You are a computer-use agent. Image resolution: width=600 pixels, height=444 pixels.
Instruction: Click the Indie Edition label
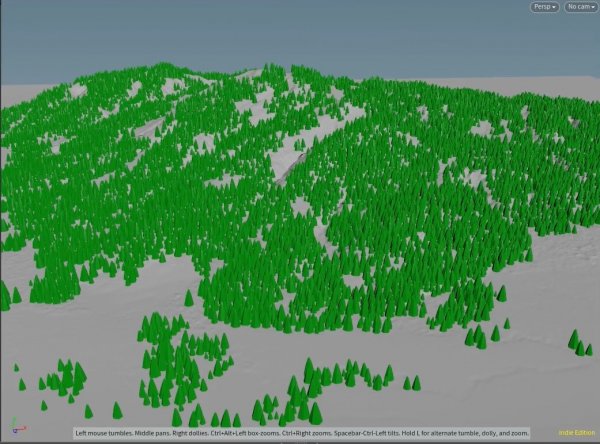(x=577, y=433)
